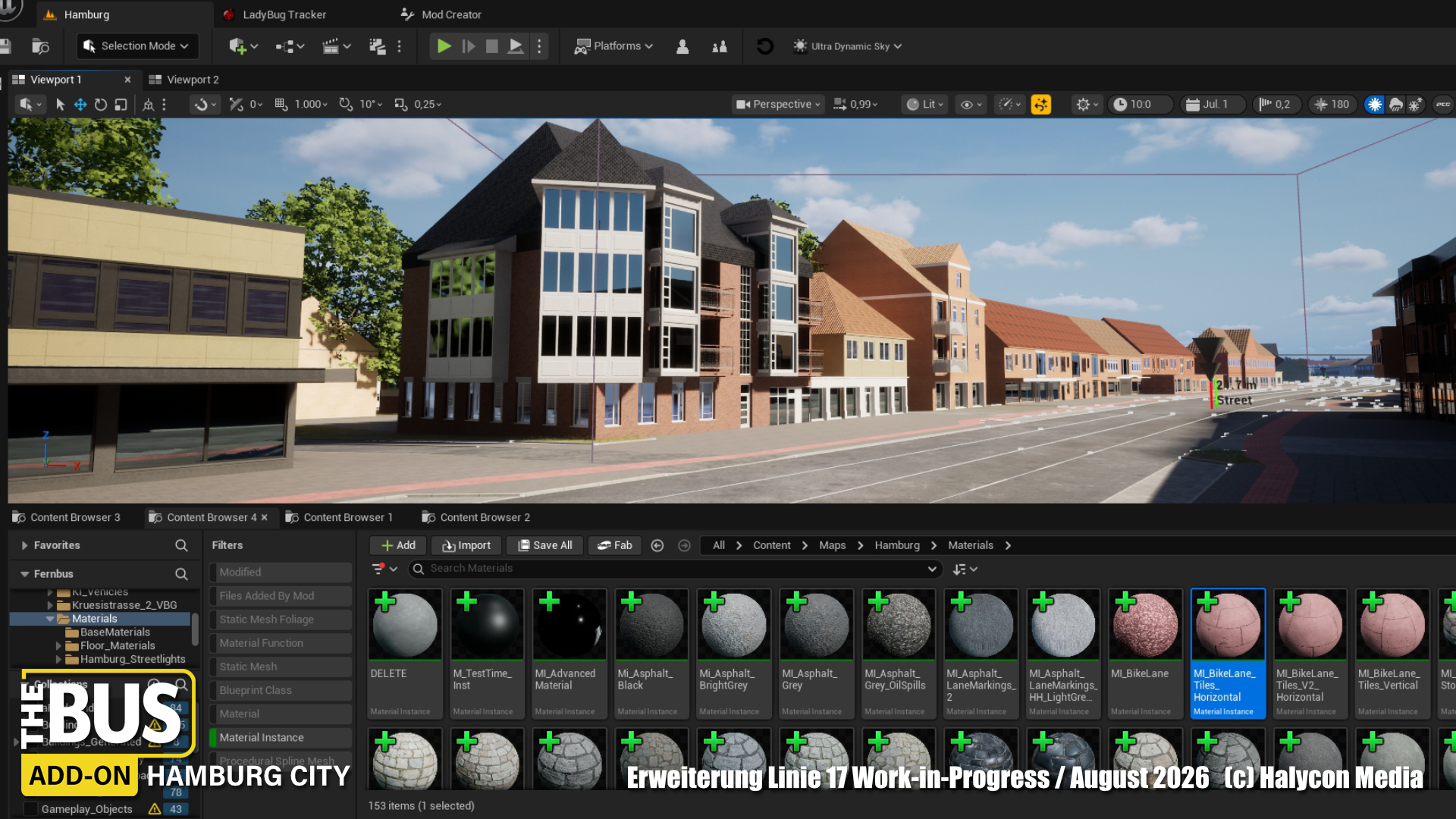Screen dimensions: 1456x819
Task: Select the BaseMaterials folder
Action: coord(115,632)
